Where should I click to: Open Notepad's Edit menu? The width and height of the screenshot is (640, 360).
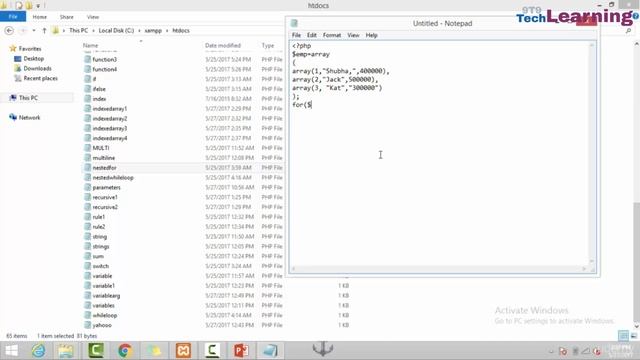tap(312, 35)
